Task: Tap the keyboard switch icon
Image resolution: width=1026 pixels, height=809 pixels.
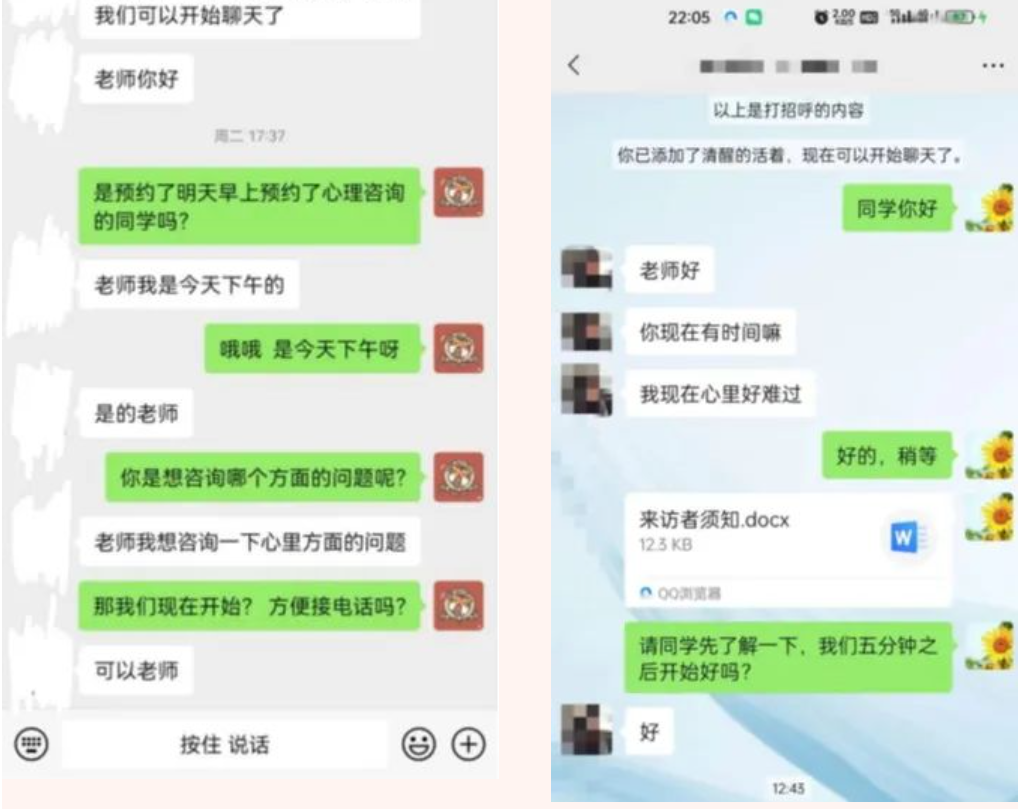Action: (31, 744)
